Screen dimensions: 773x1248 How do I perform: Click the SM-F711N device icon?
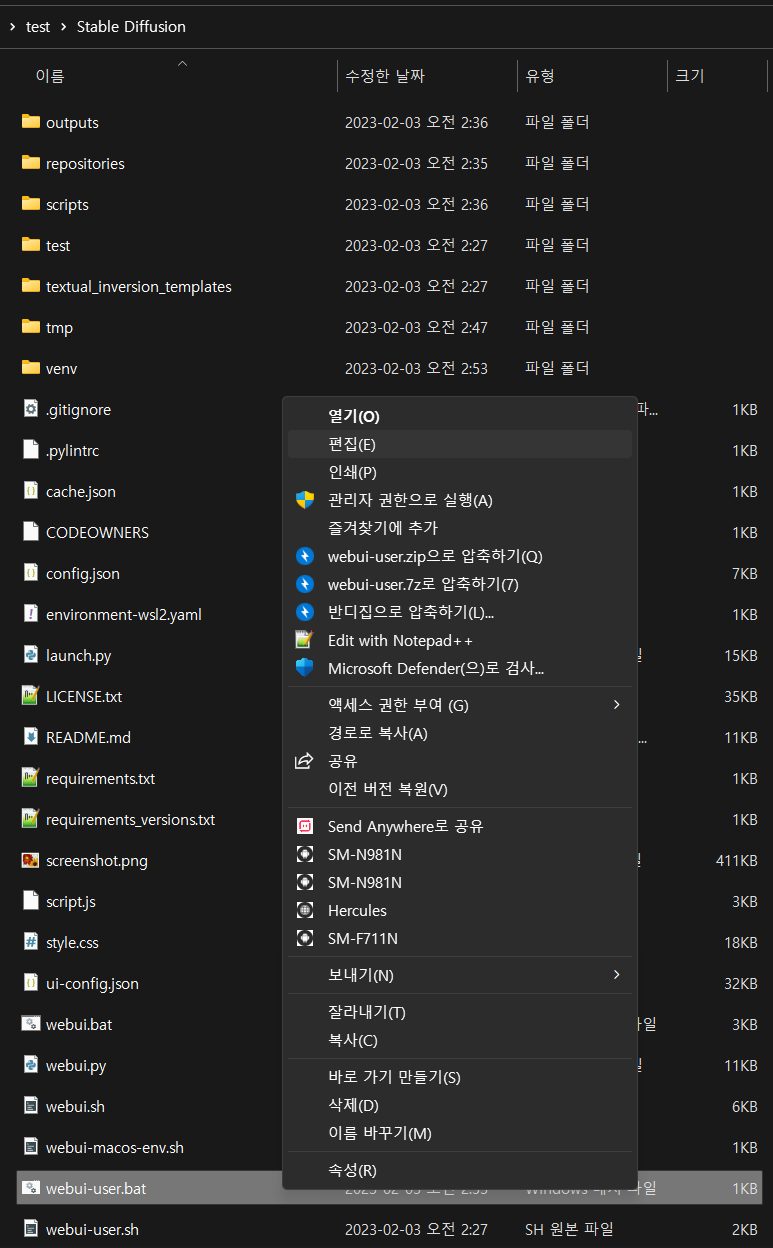[305, 938]
